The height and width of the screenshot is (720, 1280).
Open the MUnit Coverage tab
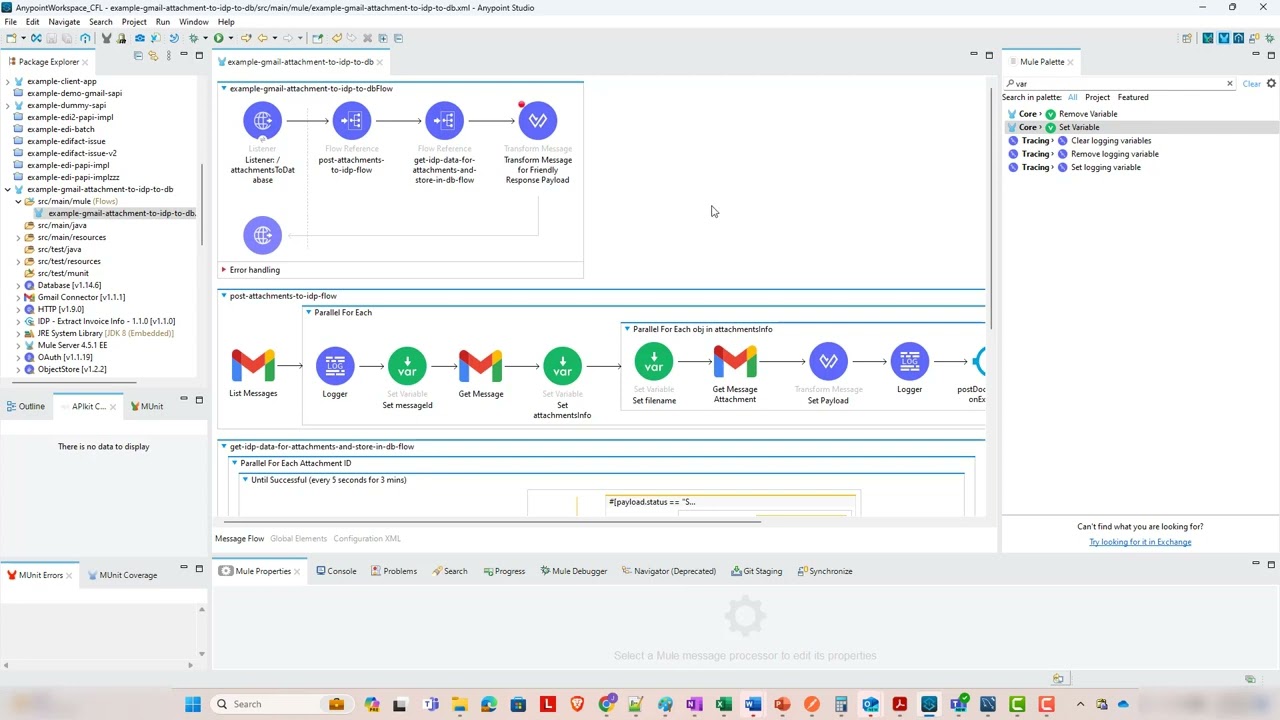[x=122, y=575]
